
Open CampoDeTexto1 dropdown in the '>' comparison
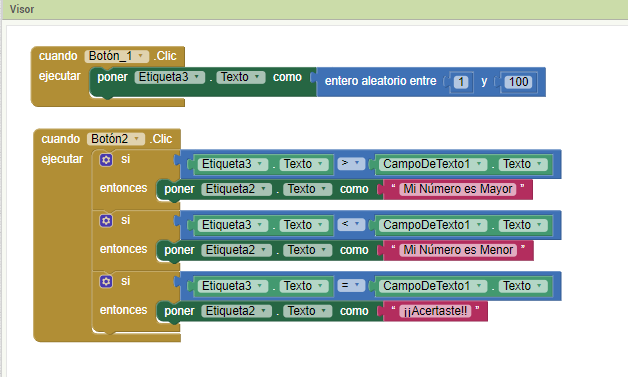coord(433,164)
